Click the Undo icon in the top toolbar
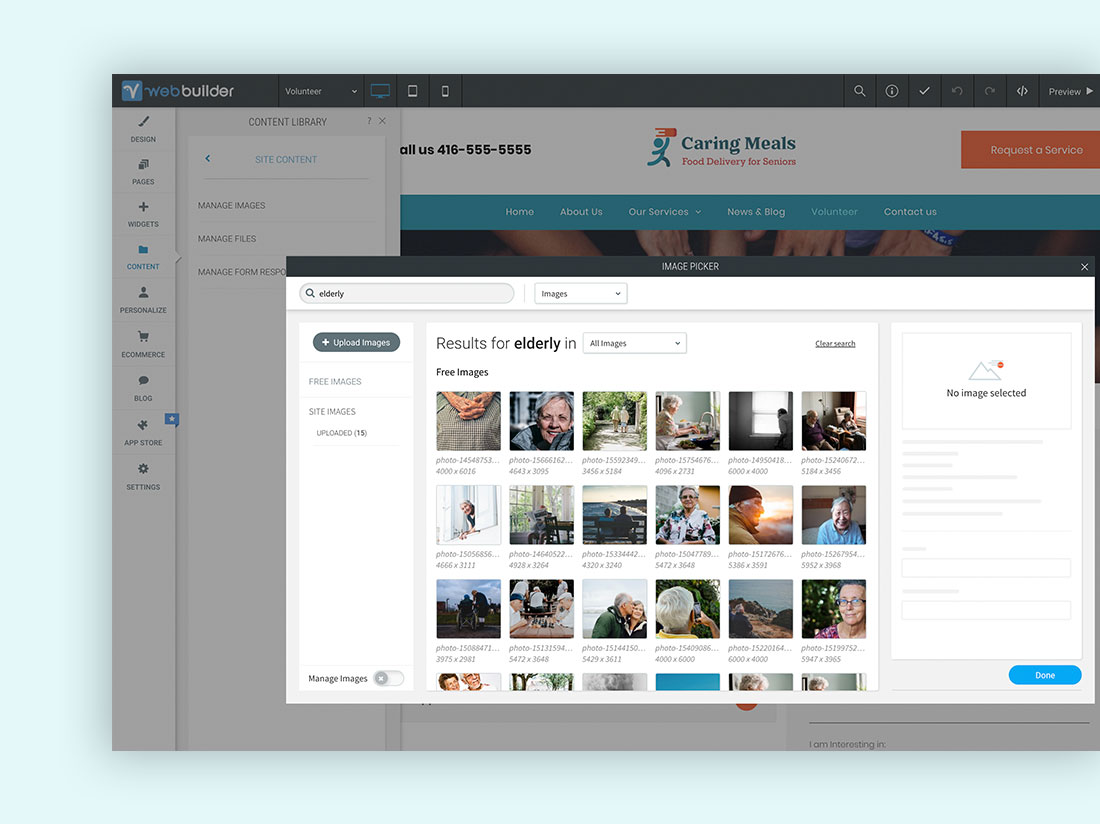The image size is (1100, 824). (x=957, y=90)
